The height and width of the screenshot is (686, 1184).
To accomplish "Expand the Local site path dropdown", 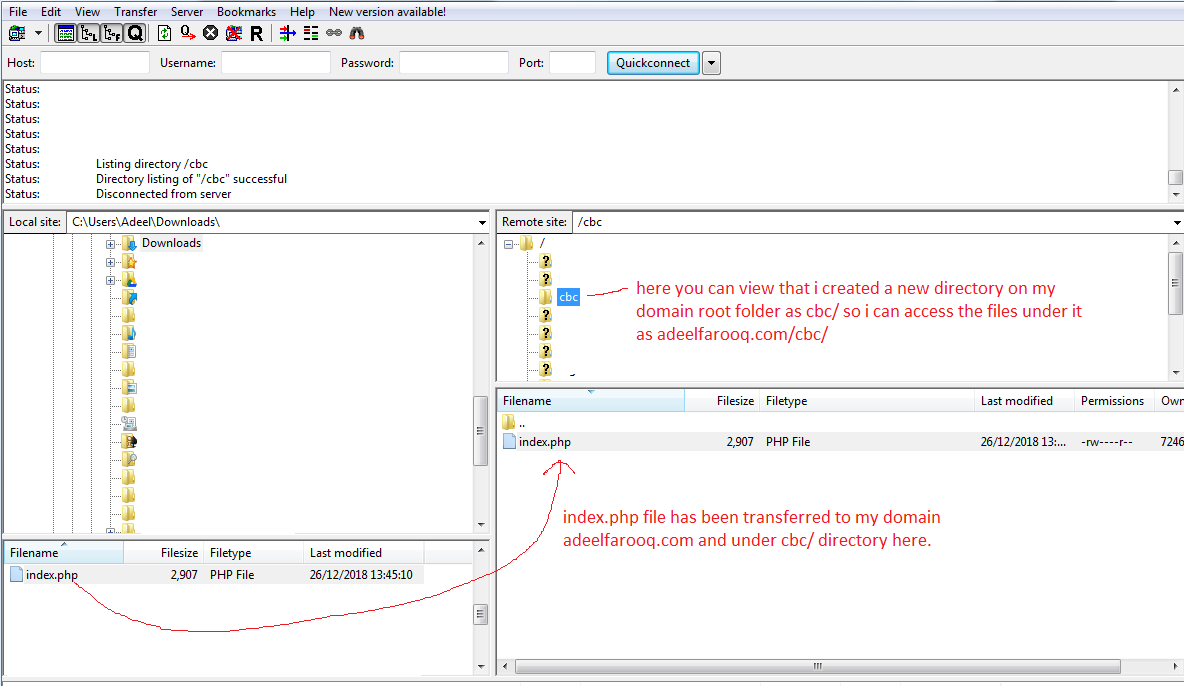I will 482,222.
